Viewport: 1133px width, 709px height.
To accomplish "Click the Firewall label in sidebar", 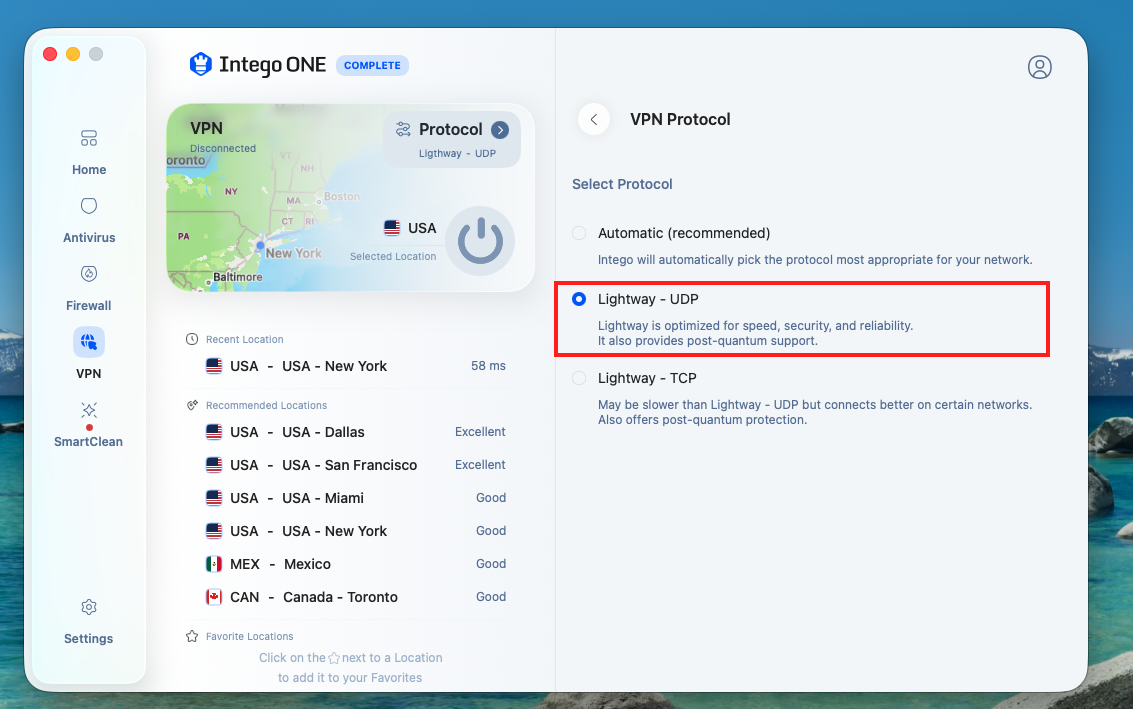I will coord(89,306).
